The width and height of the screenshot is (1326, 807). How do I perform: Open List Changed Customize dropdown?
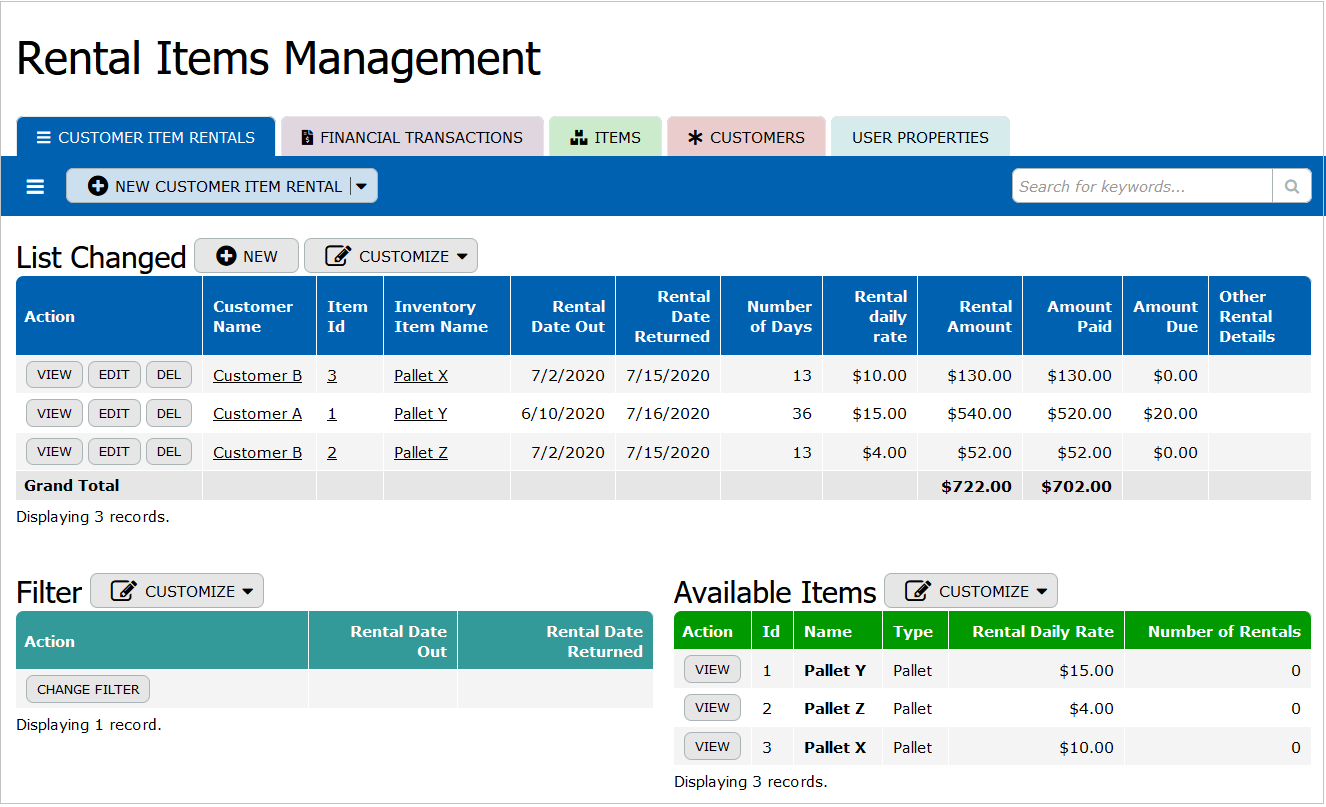tap(391, 257)
